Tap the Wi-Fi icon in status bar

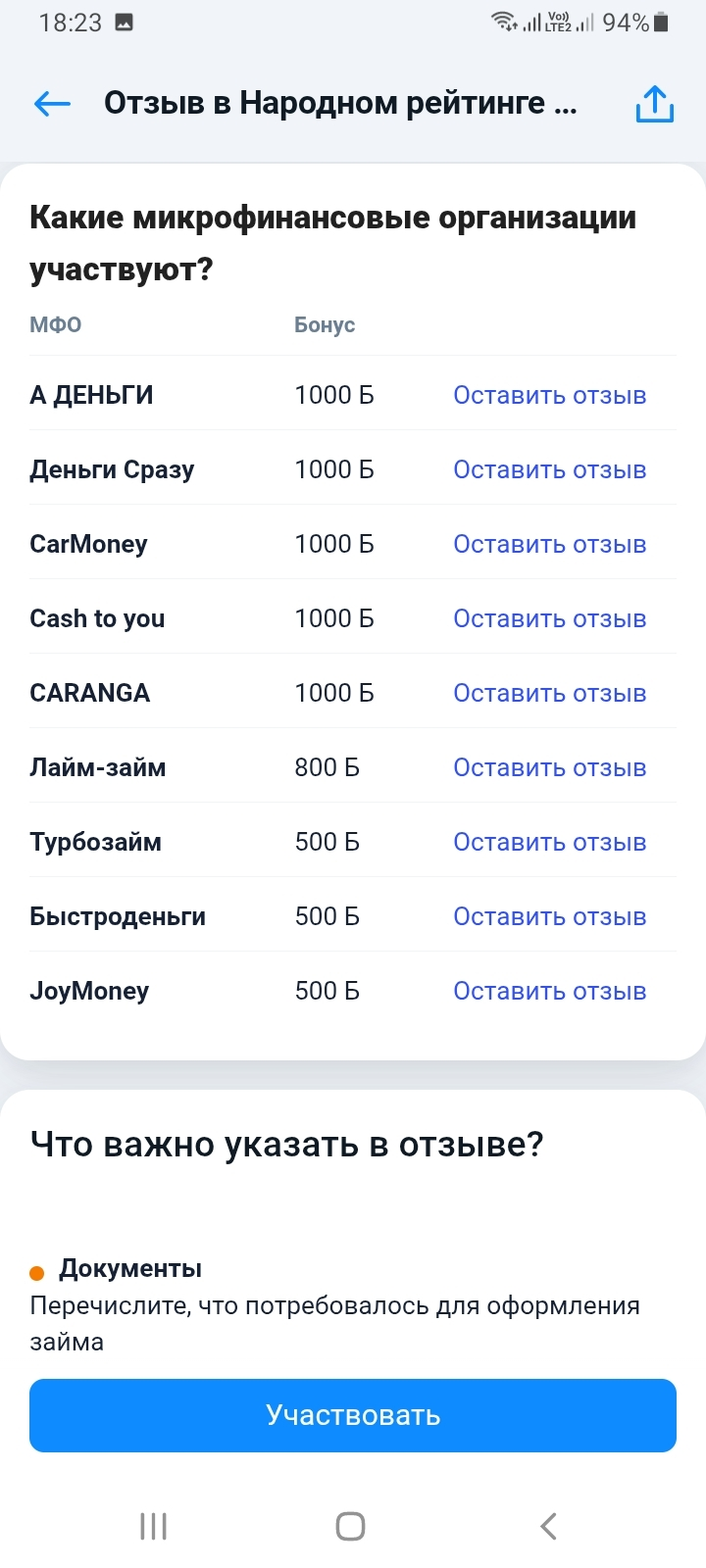pos(504,22)
